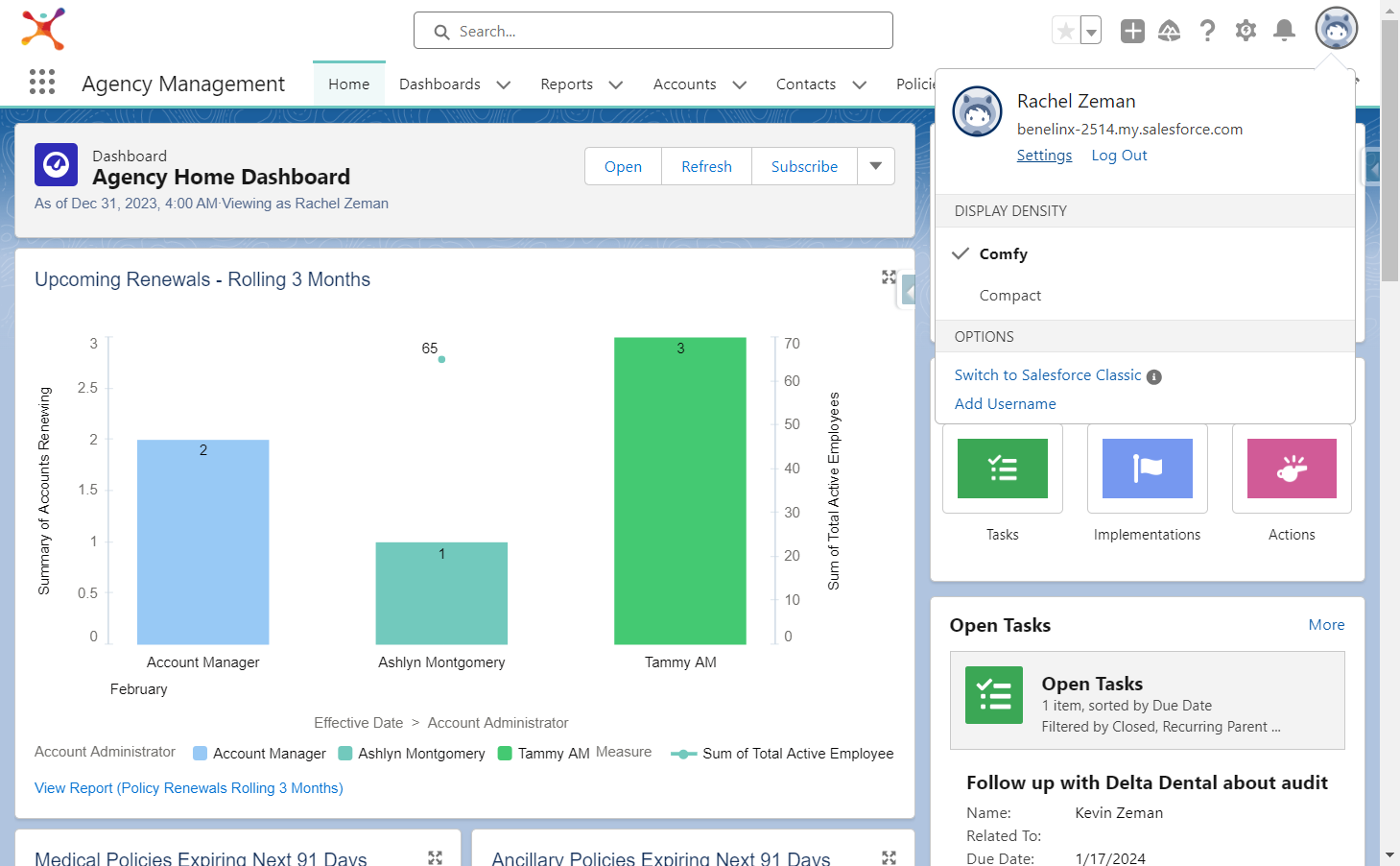Click the user profile avatar in header

pos(1337,29)
